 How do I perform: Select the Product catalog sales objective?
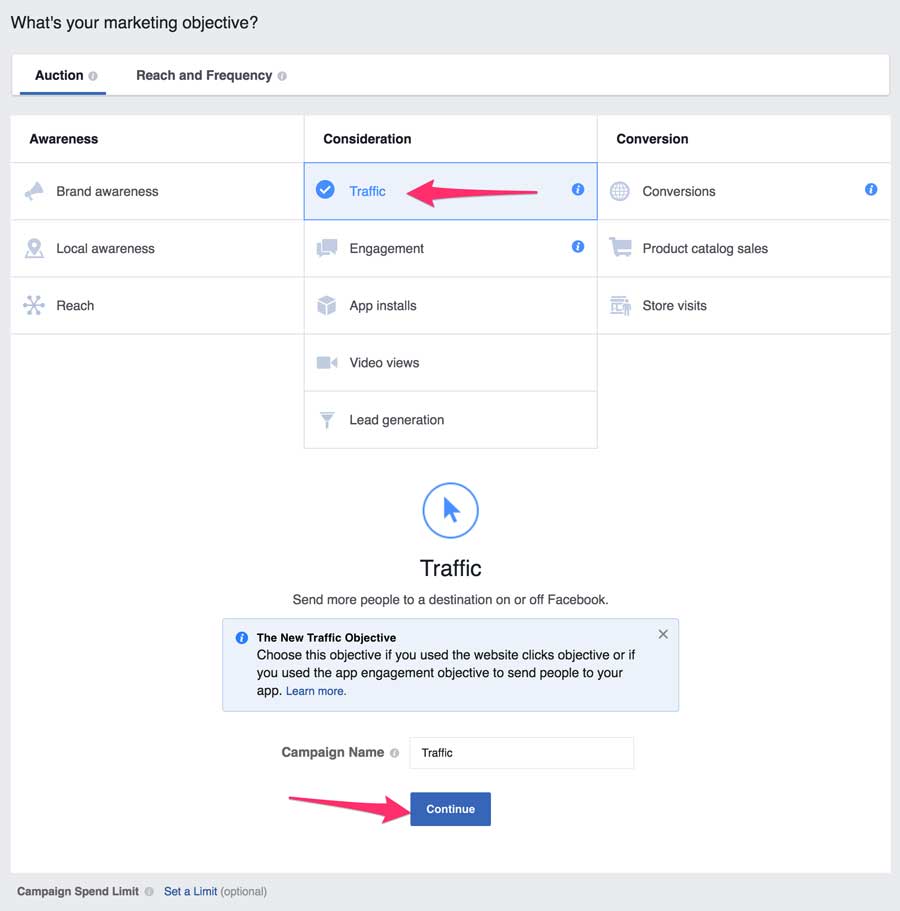744,249
